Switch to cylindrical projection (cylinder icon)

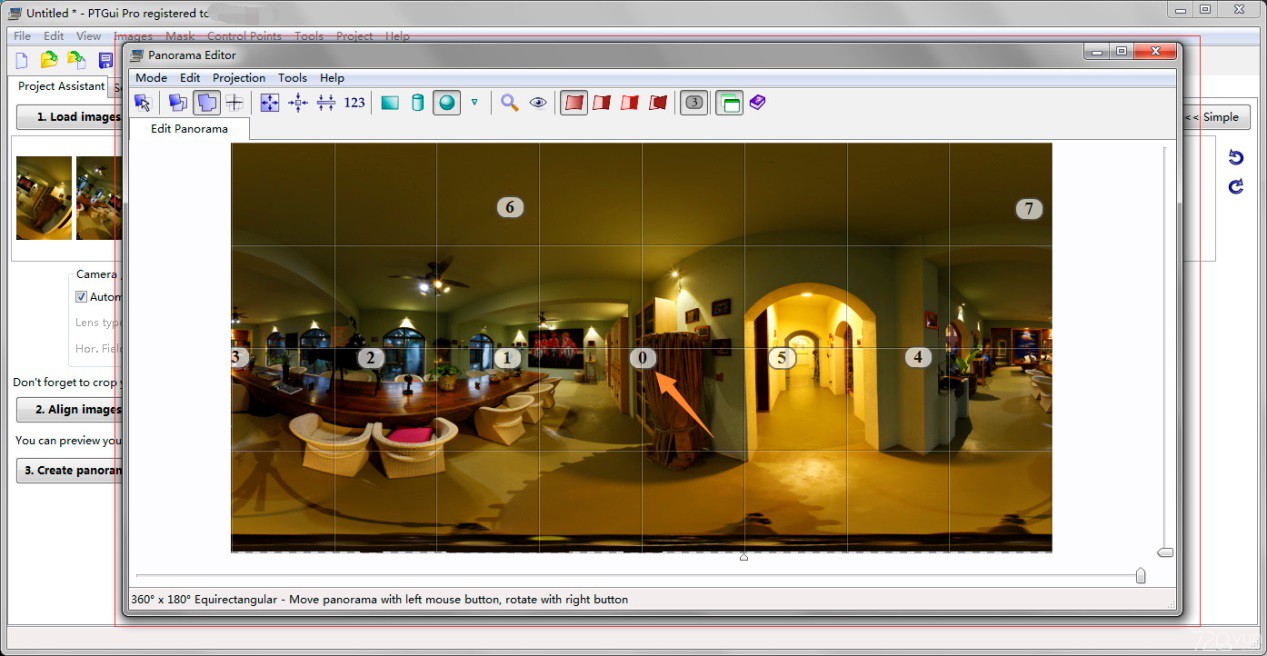tap(417, 102)
